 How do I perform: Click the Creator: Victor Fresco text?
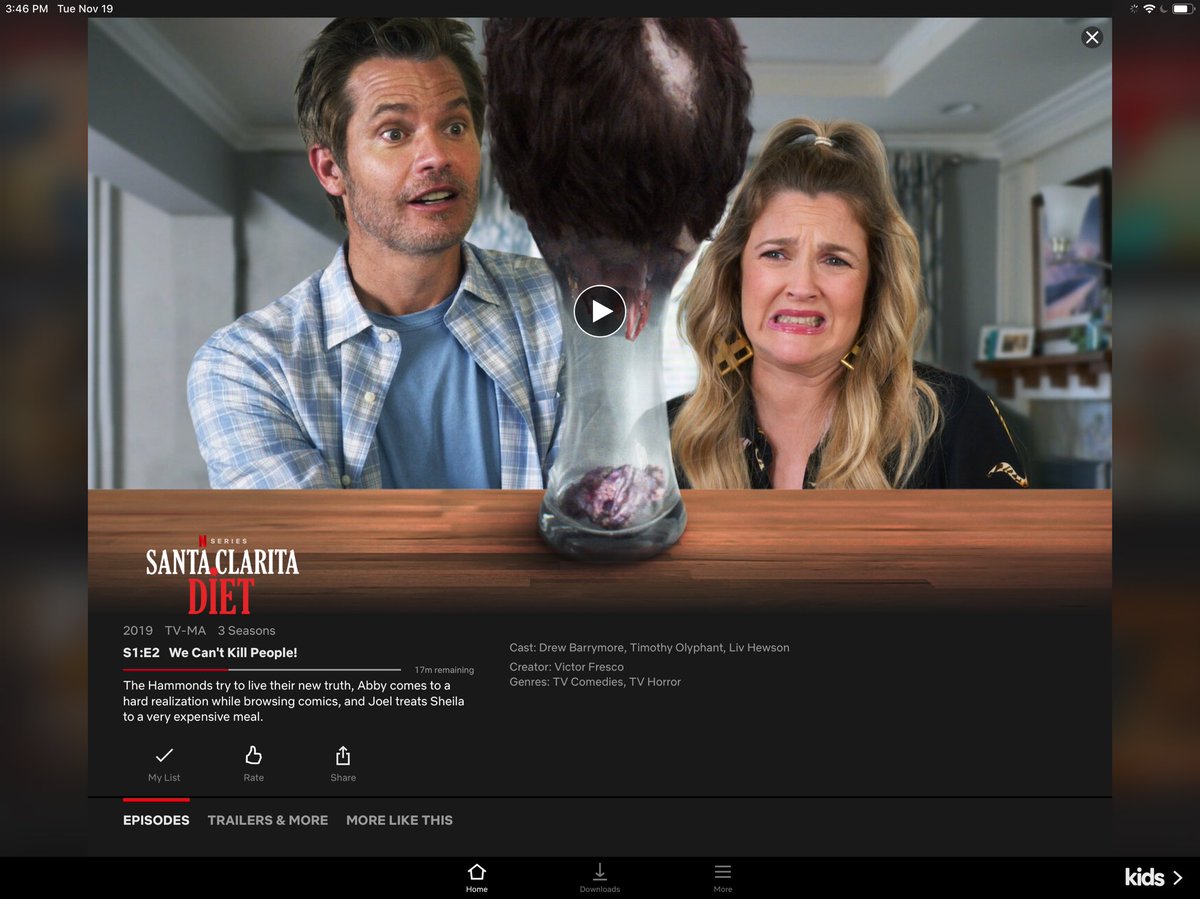pos(567,667)
